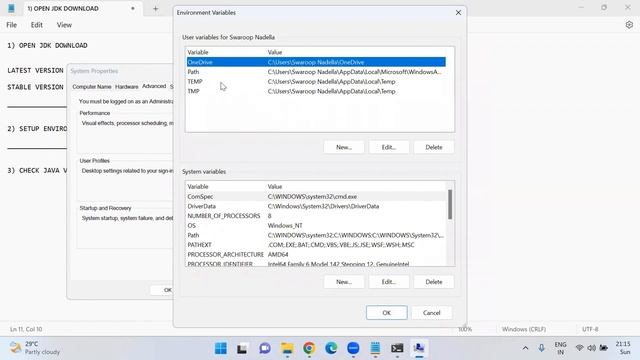Image resolution: width=640 pixels, height=360 pixels.
Task: Open Microsoft Edge from the taskbar
Action: (331, 348)
